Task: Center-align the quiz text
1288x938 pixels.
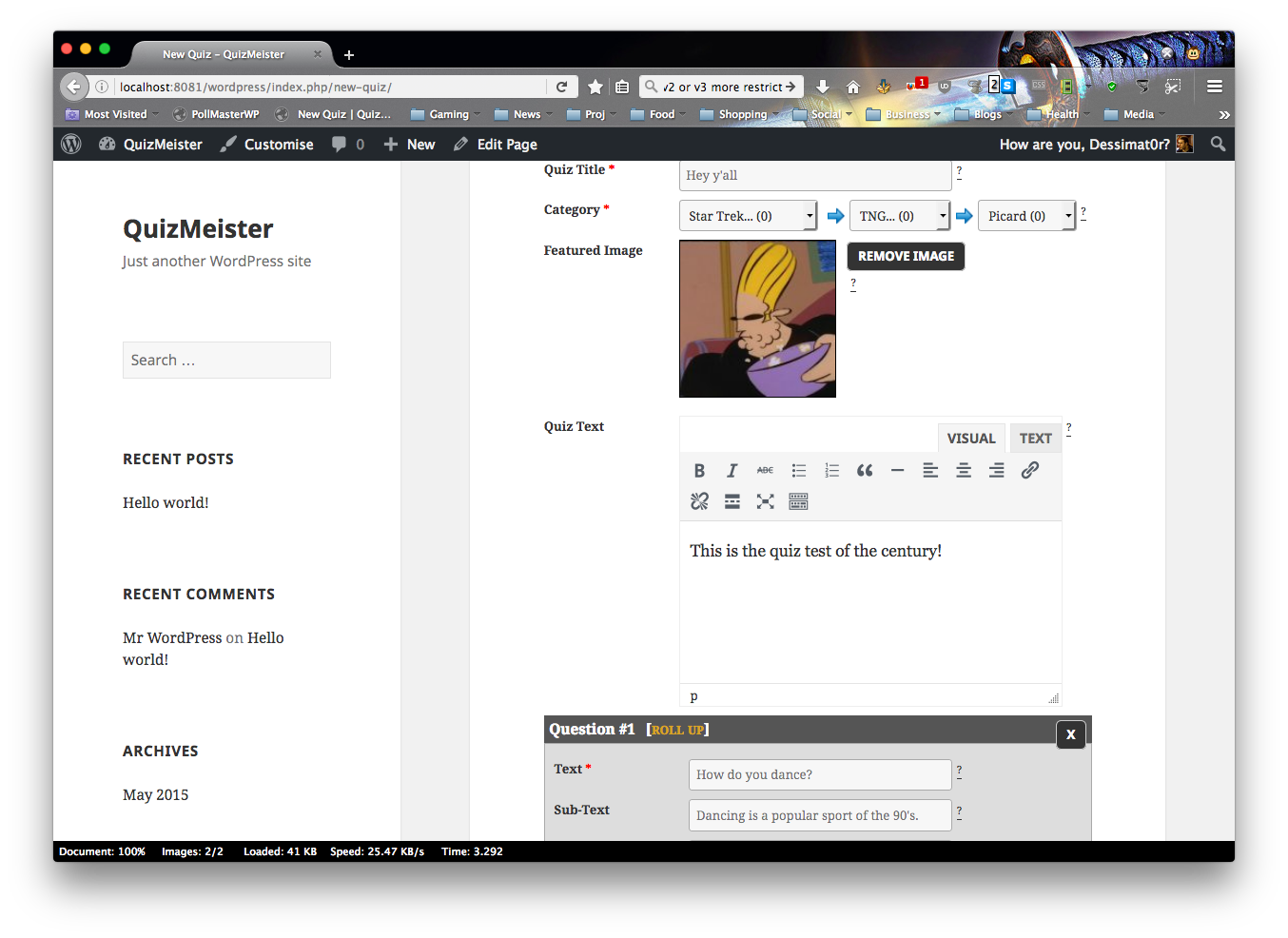Action: click(964, 470)
